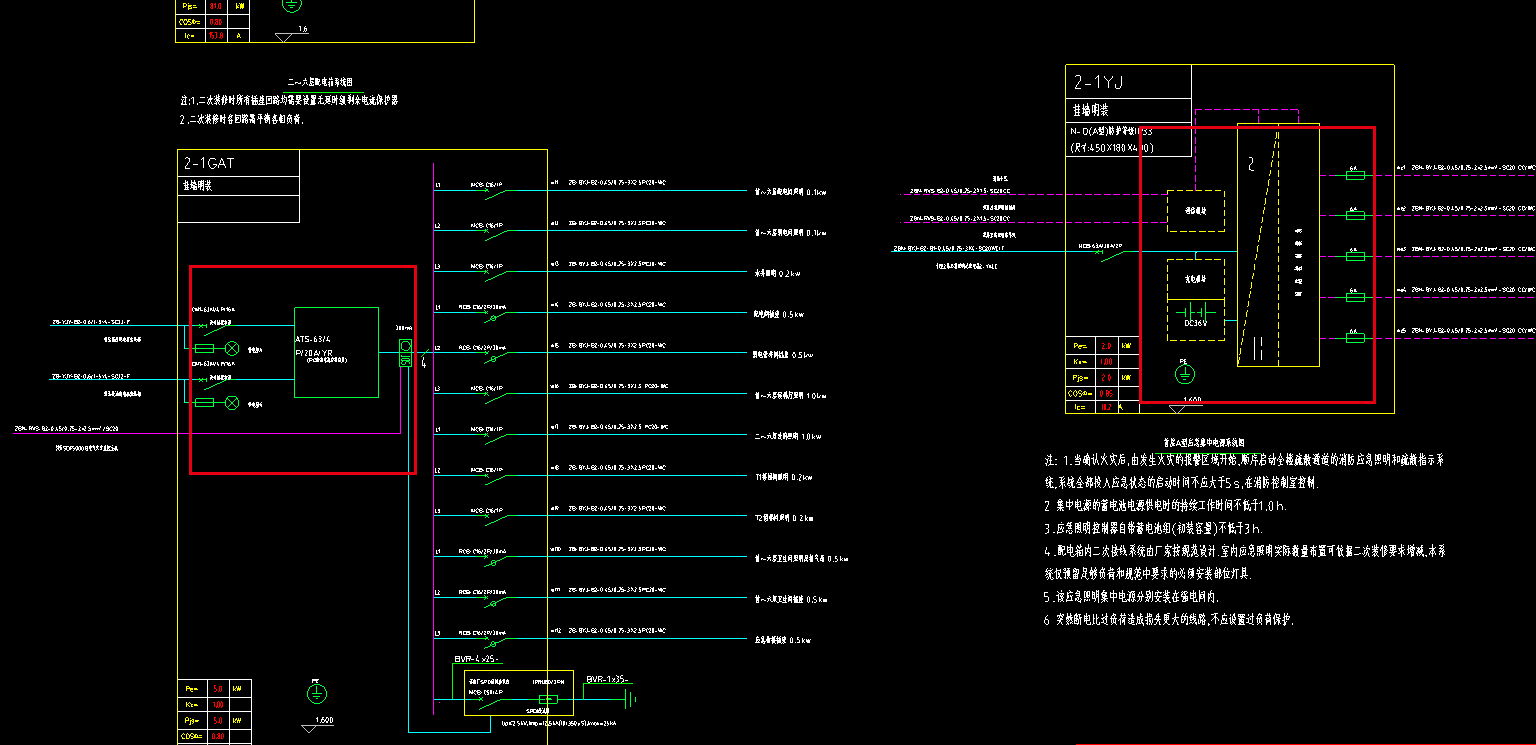Select the BVR-4x25 cable annotation
Screen dimensions: 1536x745
point(476,660)
